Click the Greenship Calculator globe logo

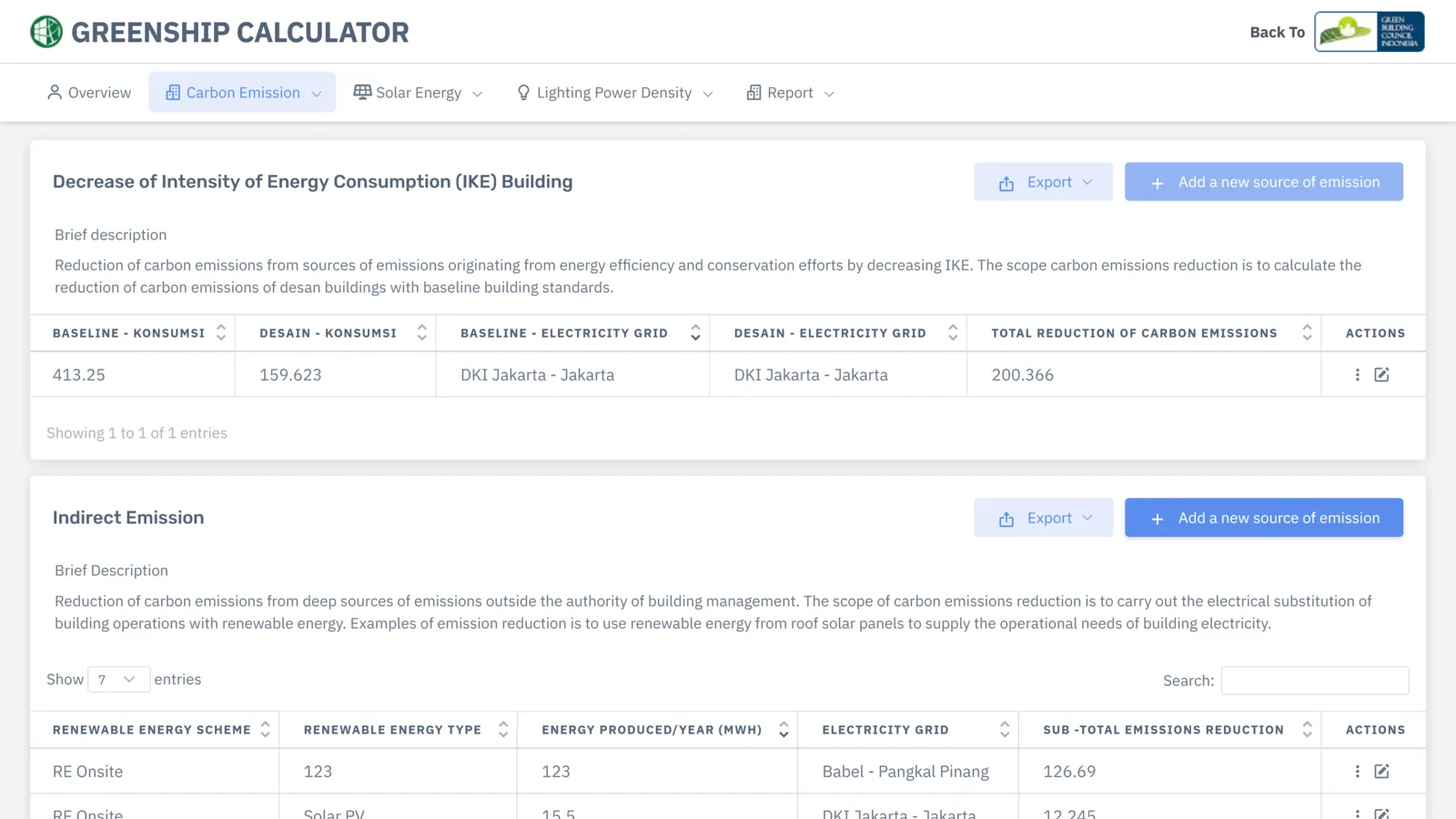coord(46,32)
